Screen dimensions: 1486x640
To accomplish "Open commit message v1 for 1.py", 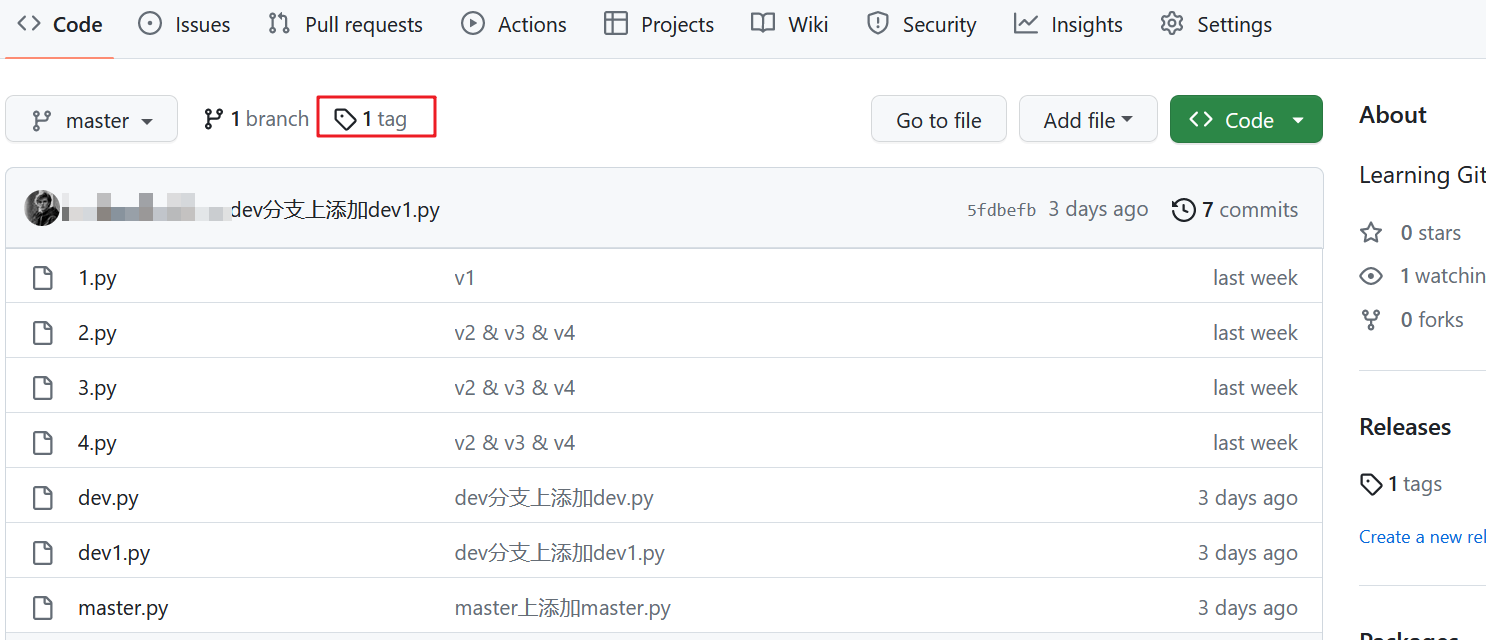I will click(x=465, y=278).
